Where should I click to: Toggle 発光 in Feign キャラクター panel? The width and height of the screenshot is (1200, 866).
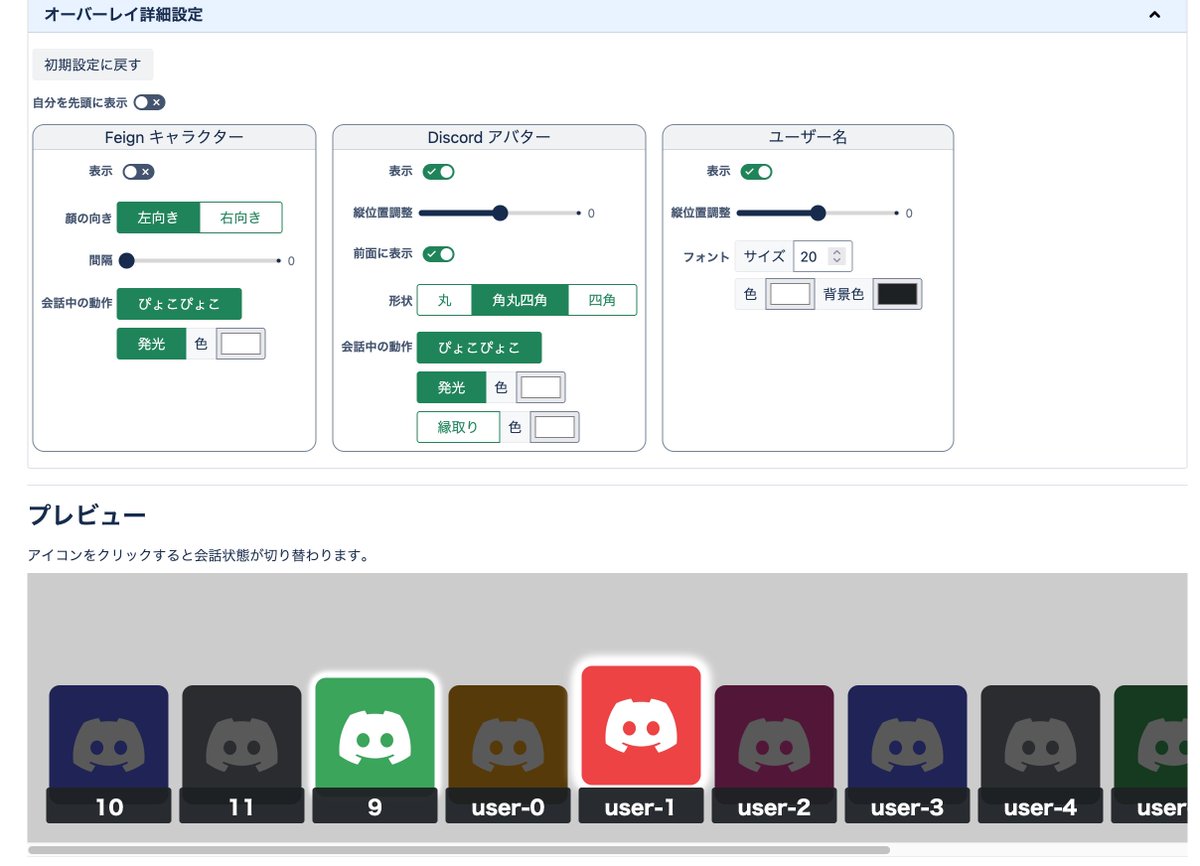coord(151,344)
